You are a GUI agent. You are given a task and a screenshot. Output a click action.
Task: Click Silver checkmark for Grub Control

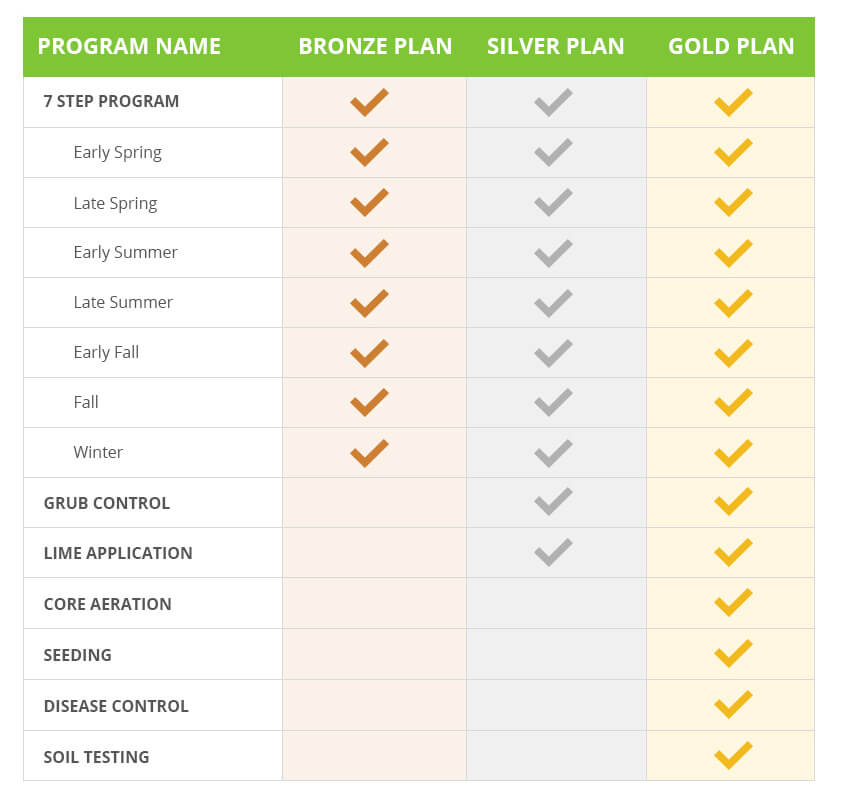[x=553, y=502]
